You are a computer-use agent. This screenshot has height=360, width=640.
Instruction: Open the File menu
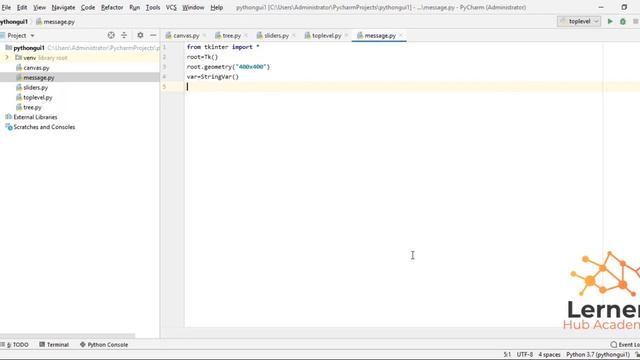coord(6,7)
